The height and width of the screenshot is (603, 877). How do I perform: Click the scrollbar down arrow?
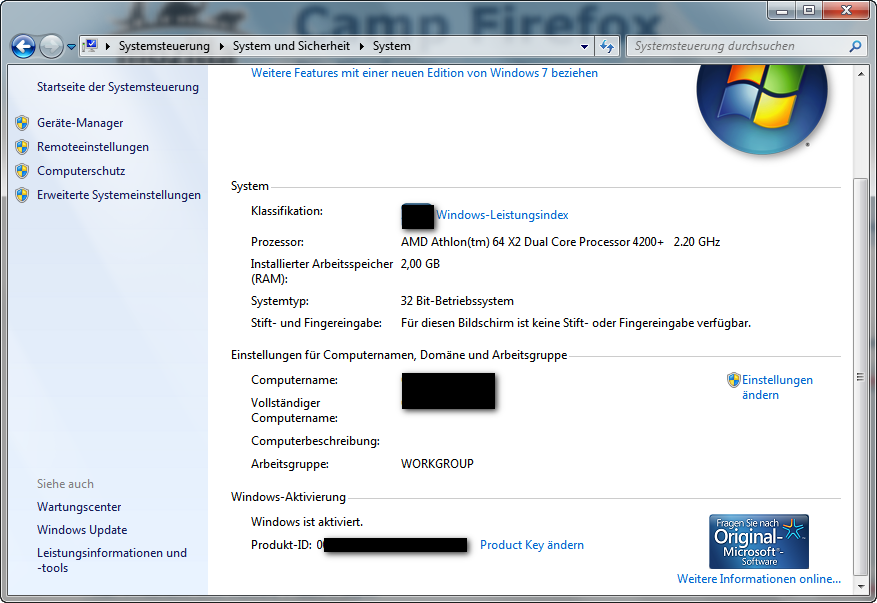point(861,586)
